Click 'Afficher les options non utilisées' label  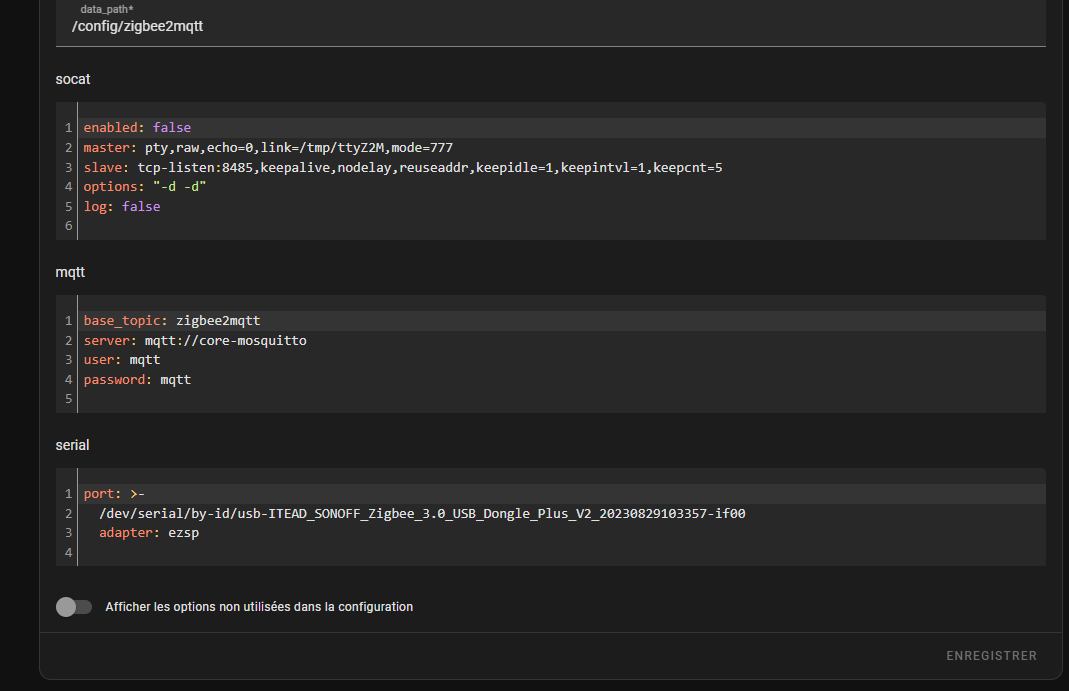click(259, 607)
